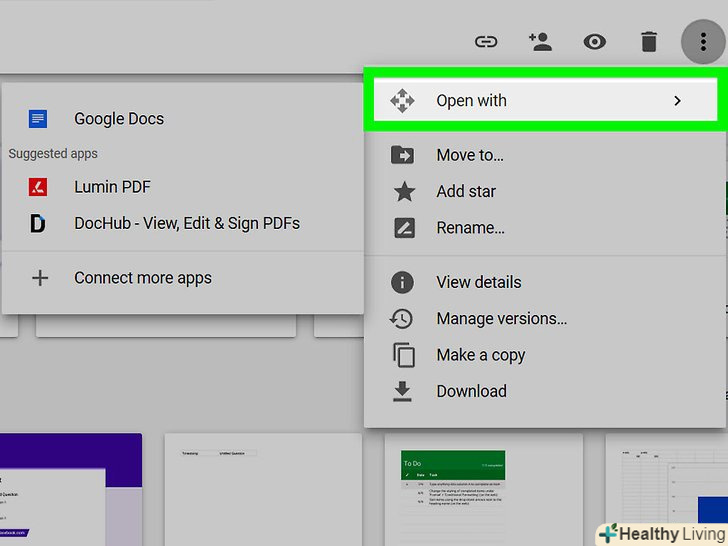Click the download arrow icon

(x=402, y=391)
